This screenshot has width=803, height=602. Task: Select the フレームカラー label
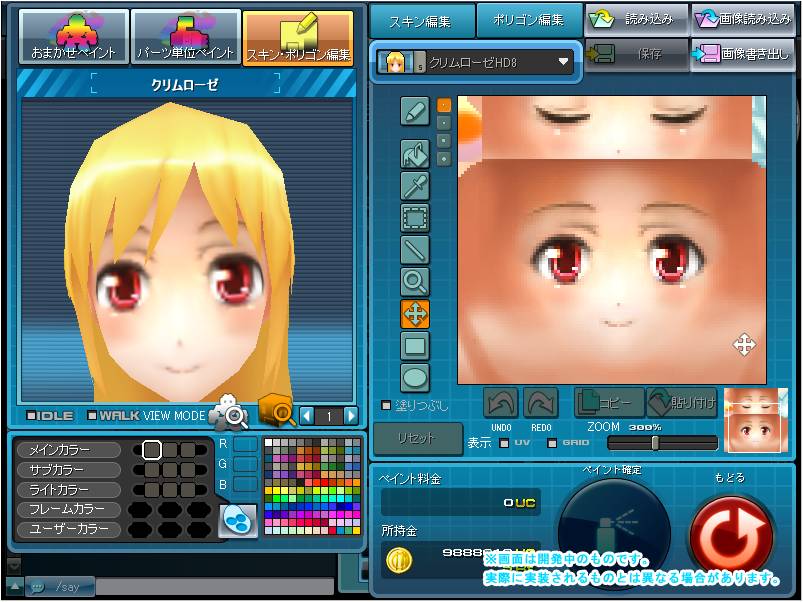(x=67, y=509)
